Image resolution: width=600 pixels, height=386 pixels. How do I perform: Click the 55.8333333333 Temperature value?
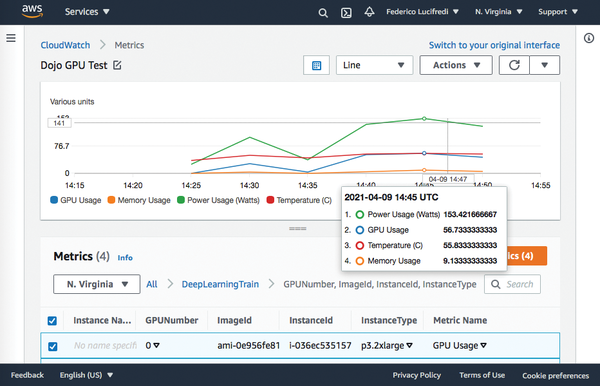coord(470,245)
